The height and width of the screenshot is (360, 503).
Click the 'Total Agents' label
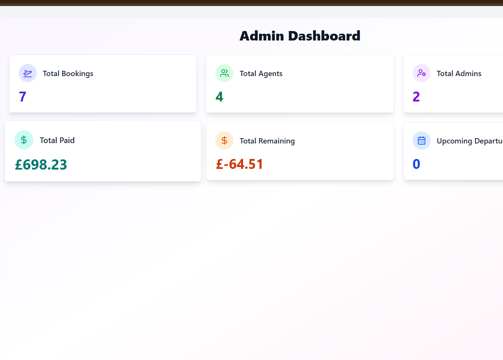261,74
